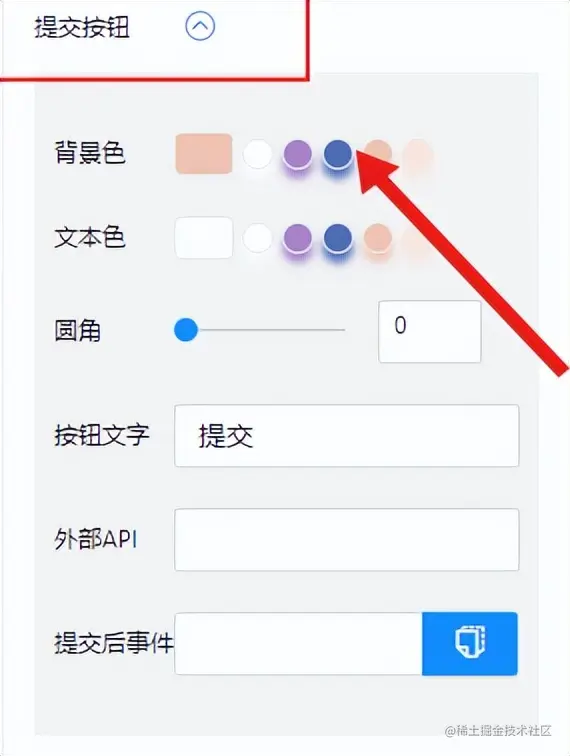Choose white preset for 背景色
This screenshot has width=570, height=756.
click(257, 154)
